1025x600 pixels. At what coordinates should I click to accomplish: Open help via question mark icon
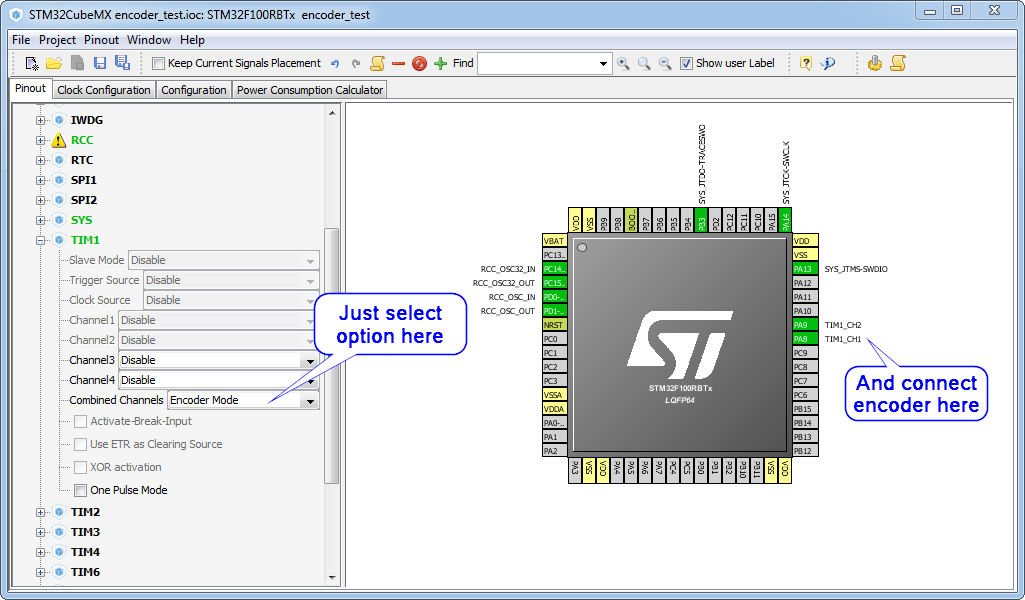(806, 63)
